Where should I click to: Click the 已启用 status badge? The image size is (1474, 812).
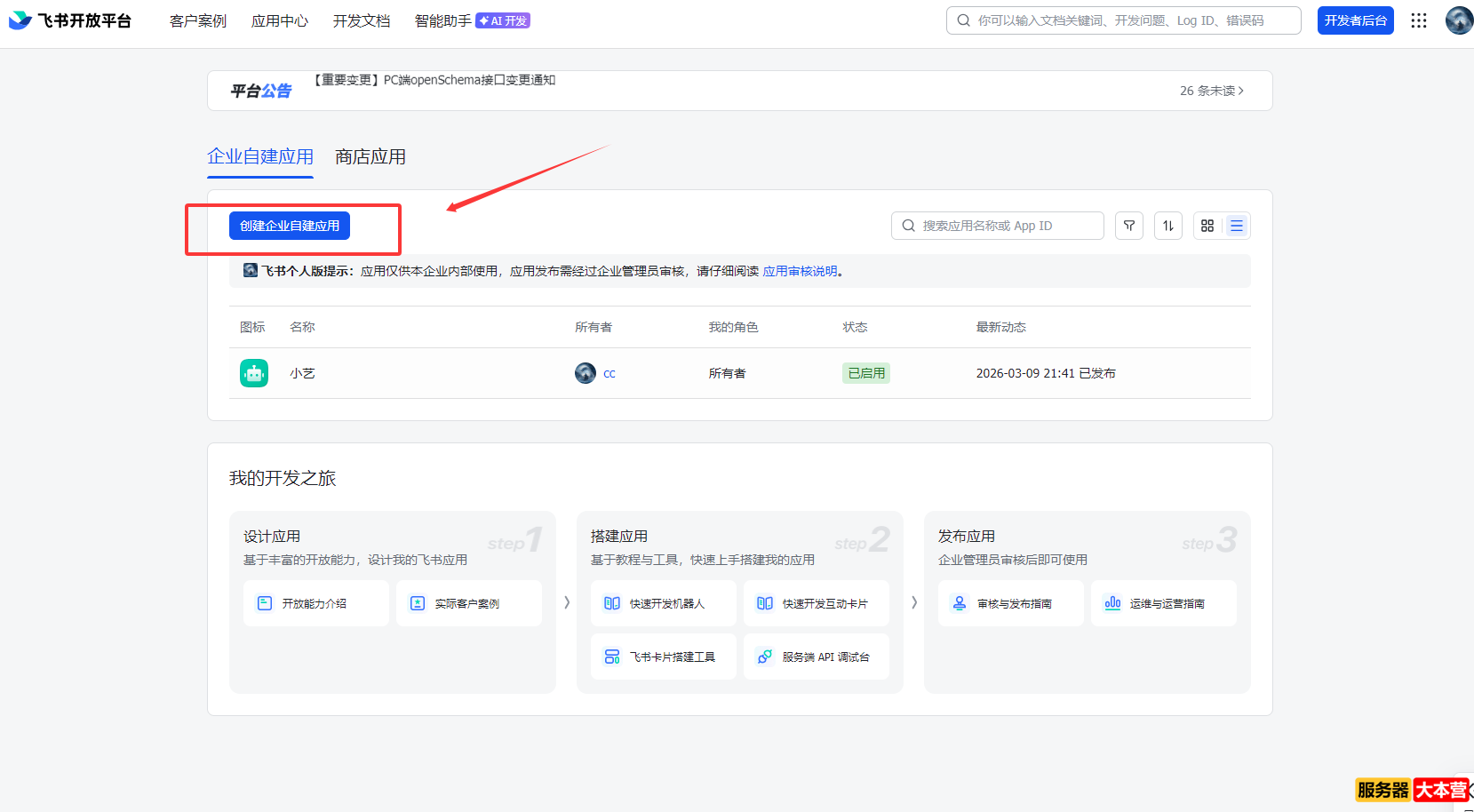[x=866, y=373]
